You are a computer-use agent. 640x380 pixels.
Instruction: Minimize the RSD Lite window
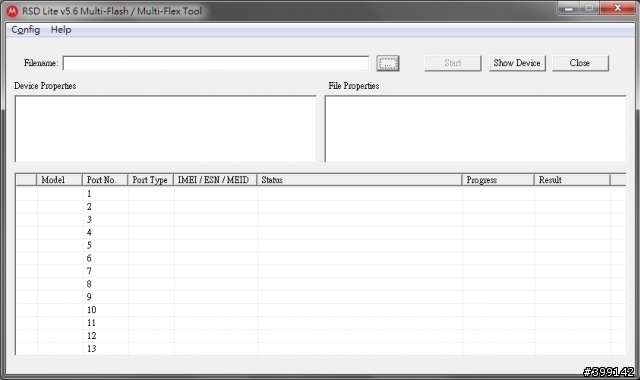[569, 8]
